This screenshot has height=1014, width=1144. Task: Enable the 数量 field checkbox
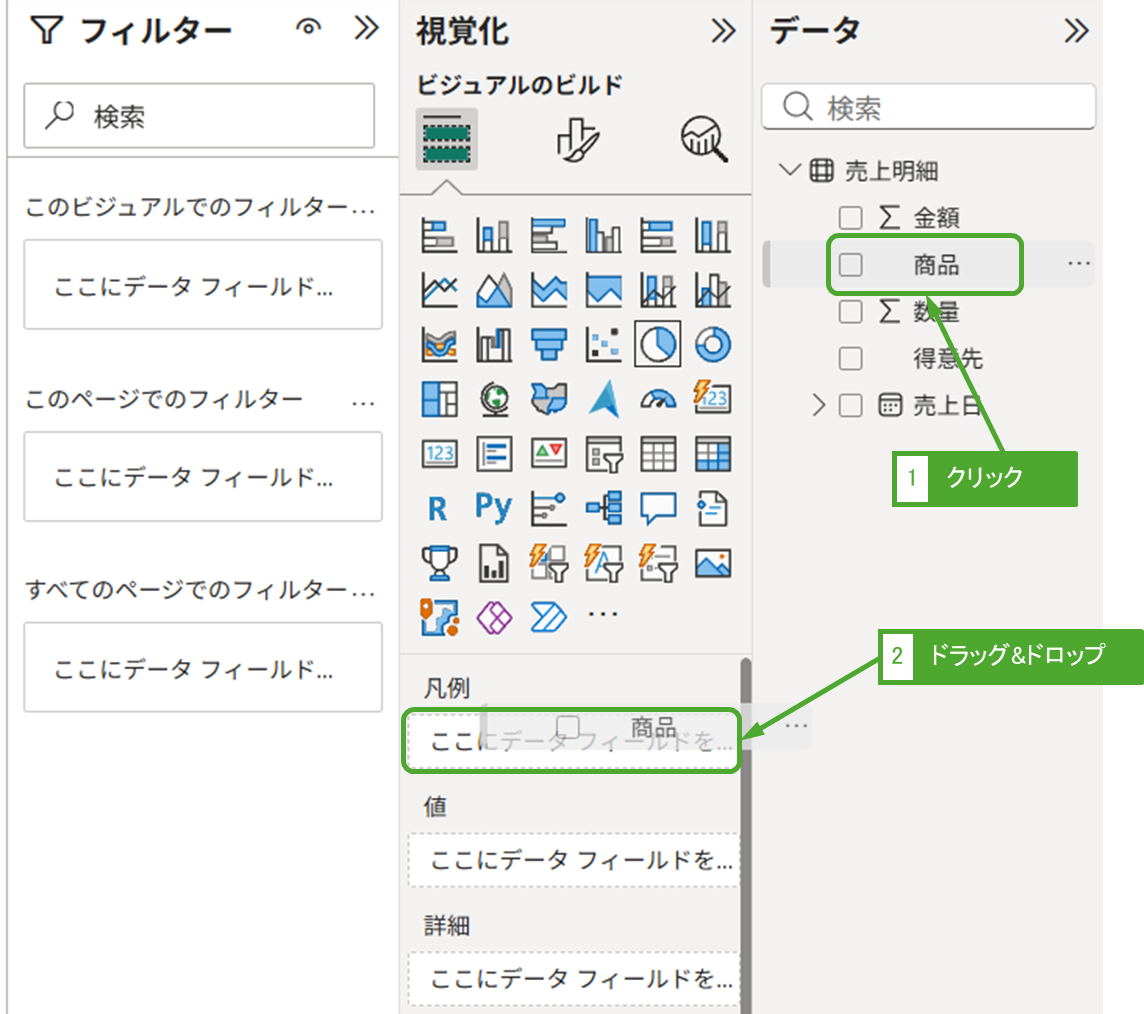(x=850, y=312)
